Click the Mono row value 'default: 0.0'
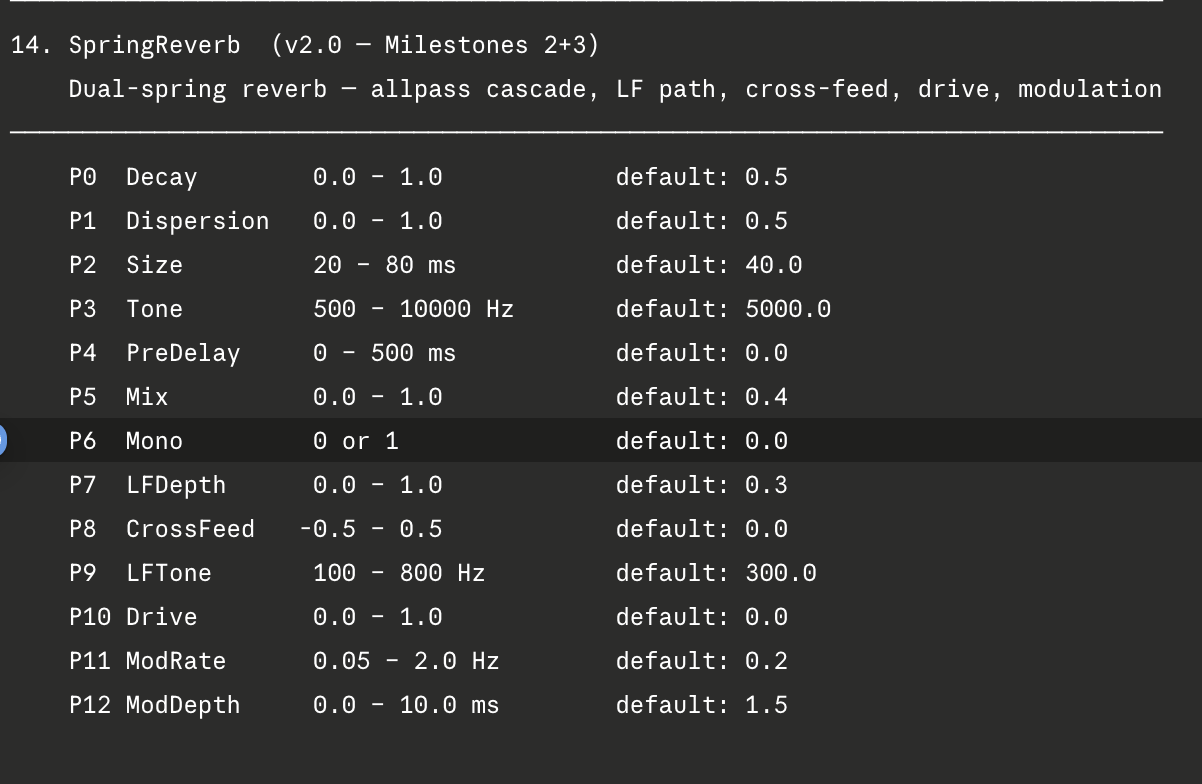The height and width of the screenshot is (784, 1202). point(702,441)
